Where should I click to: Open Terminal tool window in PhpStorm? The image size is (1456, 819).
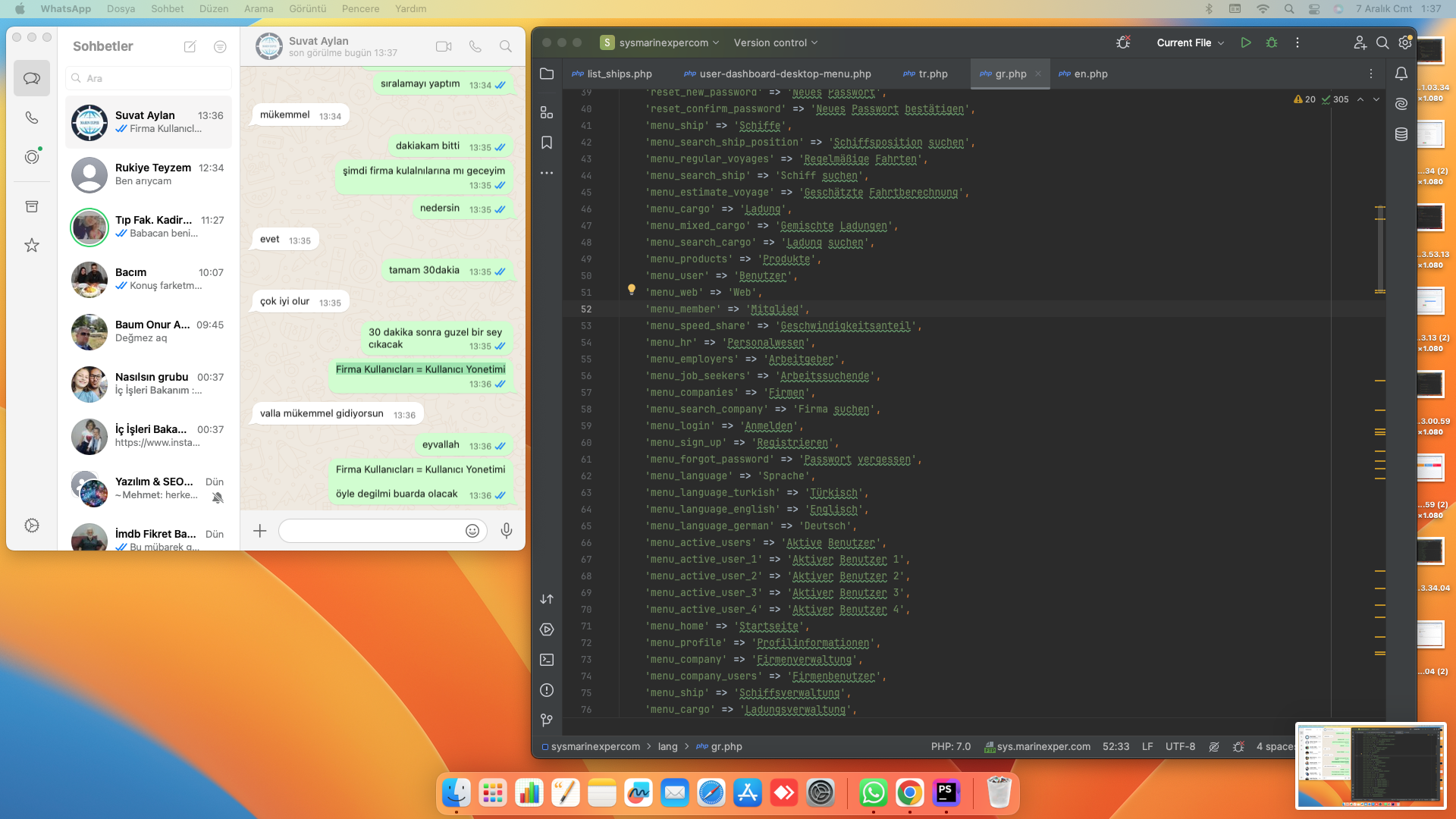click(547, 660)
